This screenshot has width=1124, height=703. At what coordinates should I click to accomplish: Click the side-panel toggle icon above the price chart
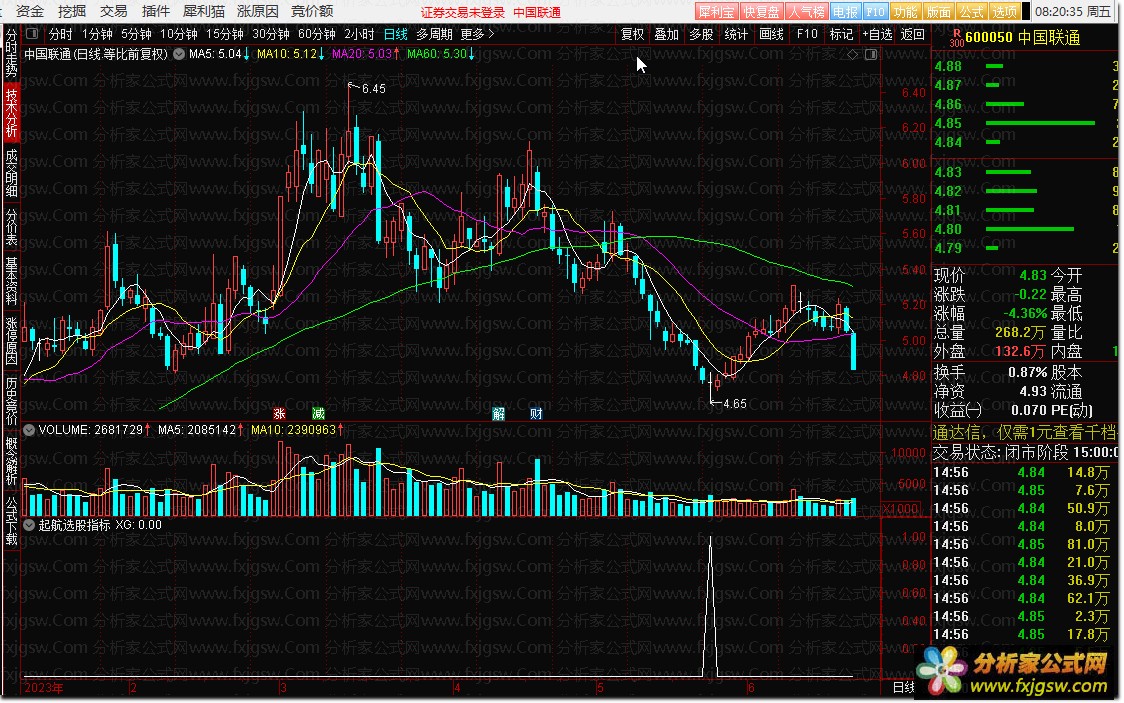coord(871,54)
